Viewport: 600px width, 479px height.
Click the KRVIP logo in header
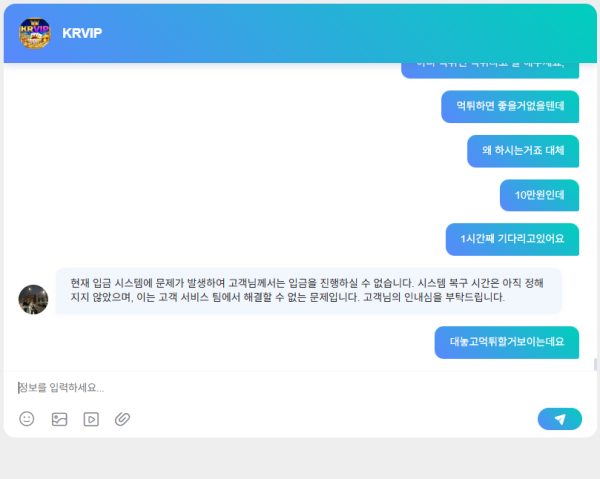pyautogui.click(x=34, y=33)
